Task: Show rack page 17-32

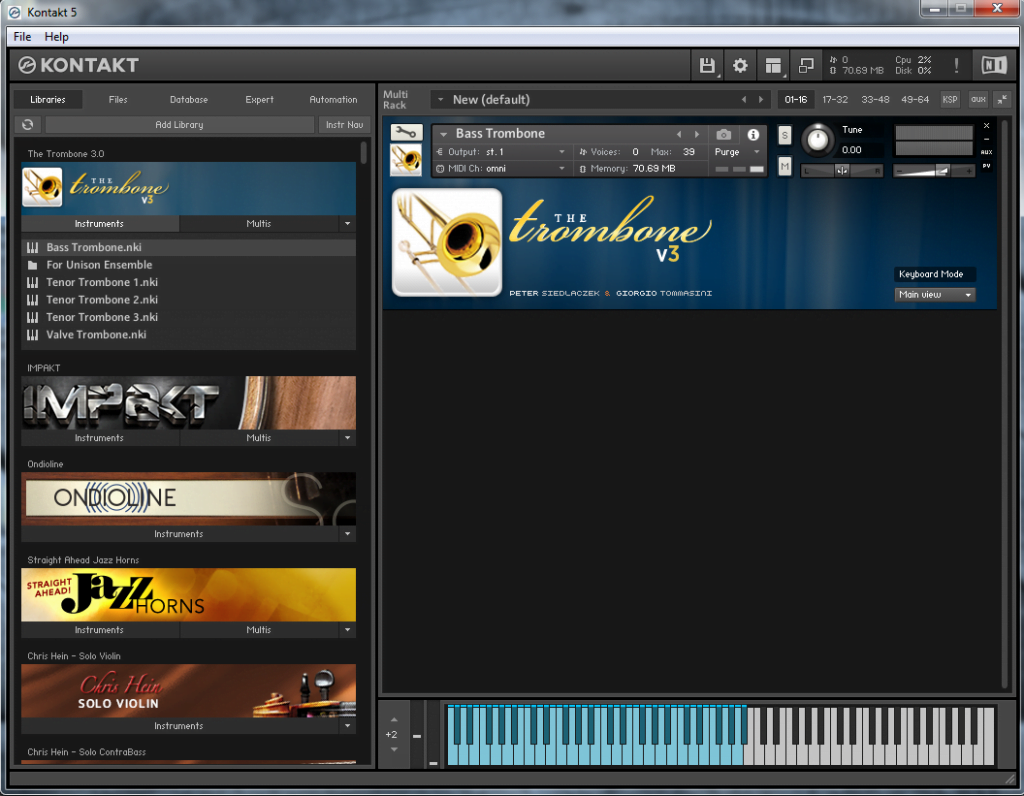Action: click(x=835, y=99)
